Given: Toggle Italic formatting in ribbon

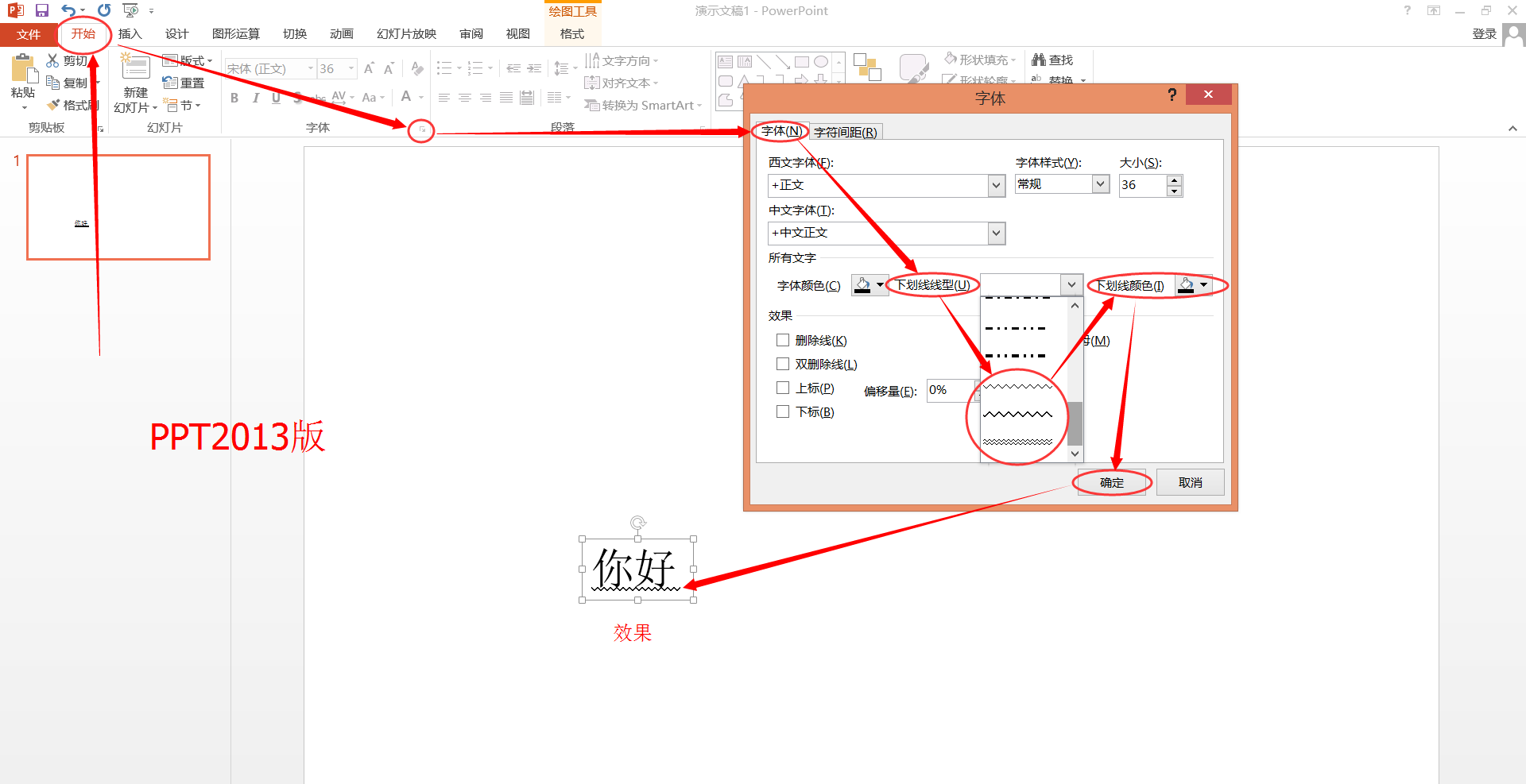Looking at the screenshot, I should pyautogui.click(x=255, y=98).
